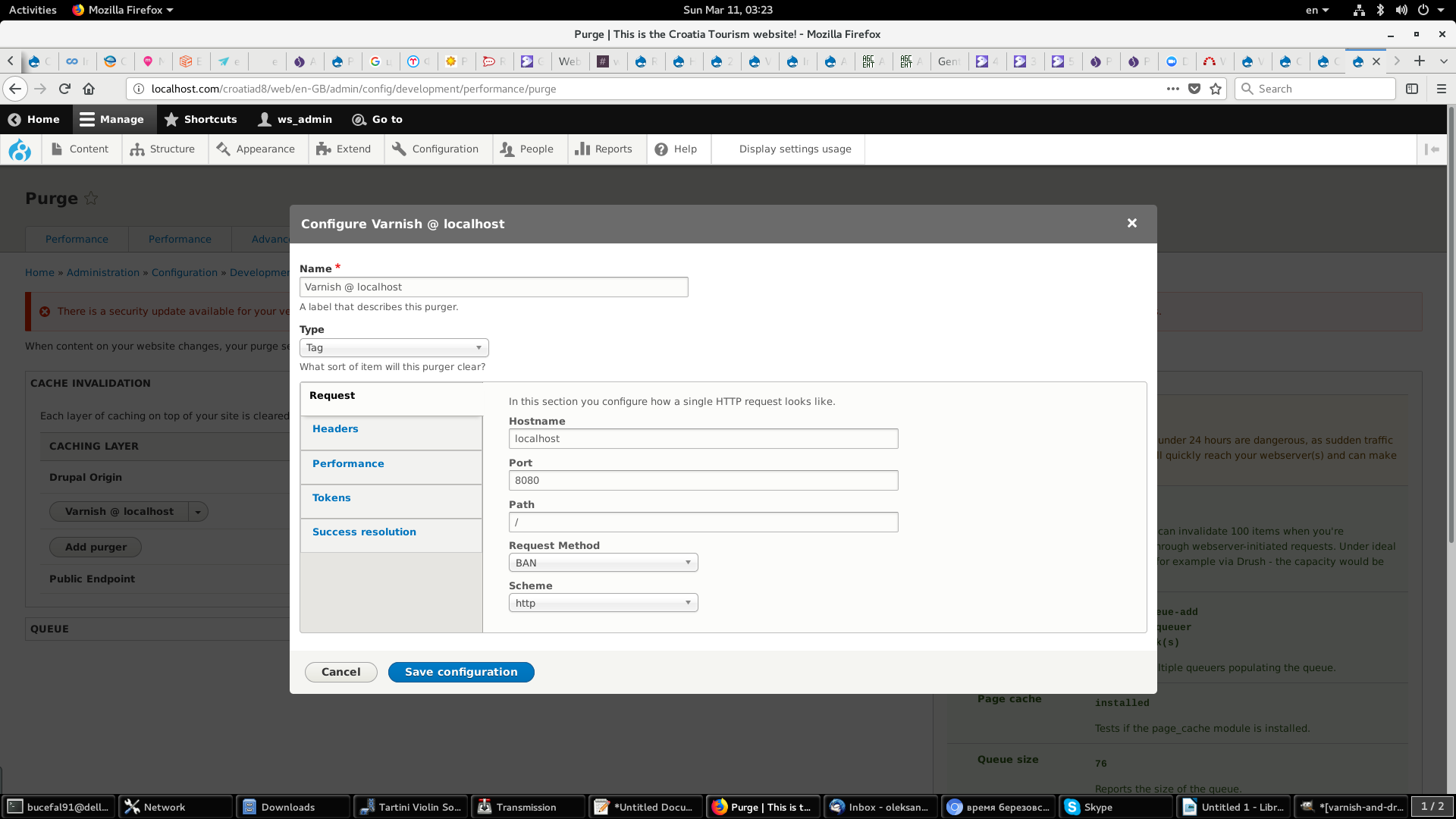The height and width of the screenshot is (819, 1456).
Task: List all tabs dropdown arrow
Action: tap(1443, 61)
